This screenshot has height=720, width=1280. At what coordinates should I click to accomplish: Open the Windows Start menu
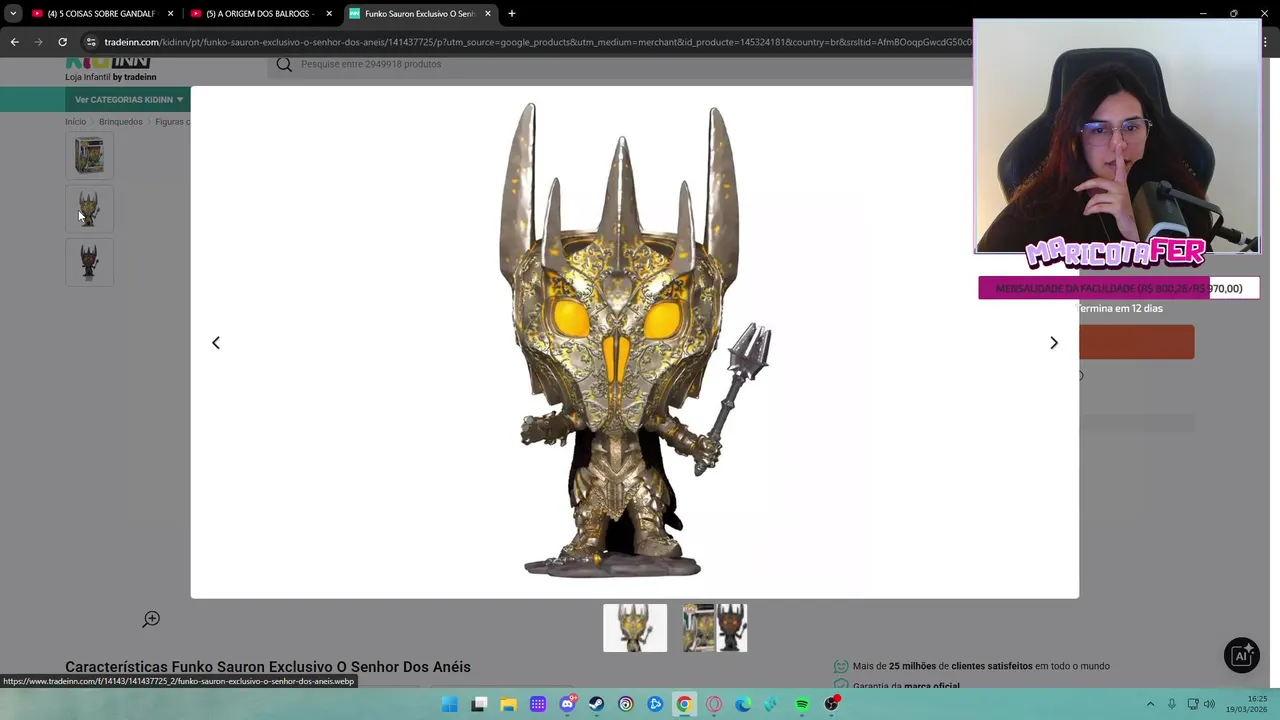450,704
